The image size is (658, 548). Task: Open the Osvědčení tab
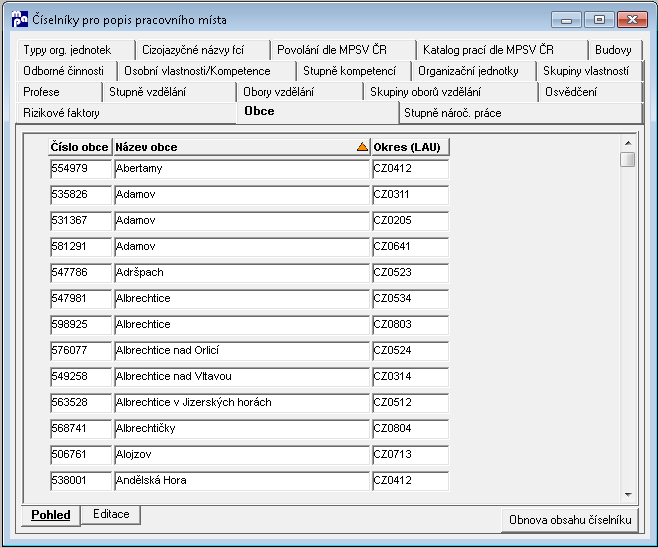[x=590, y=92]
